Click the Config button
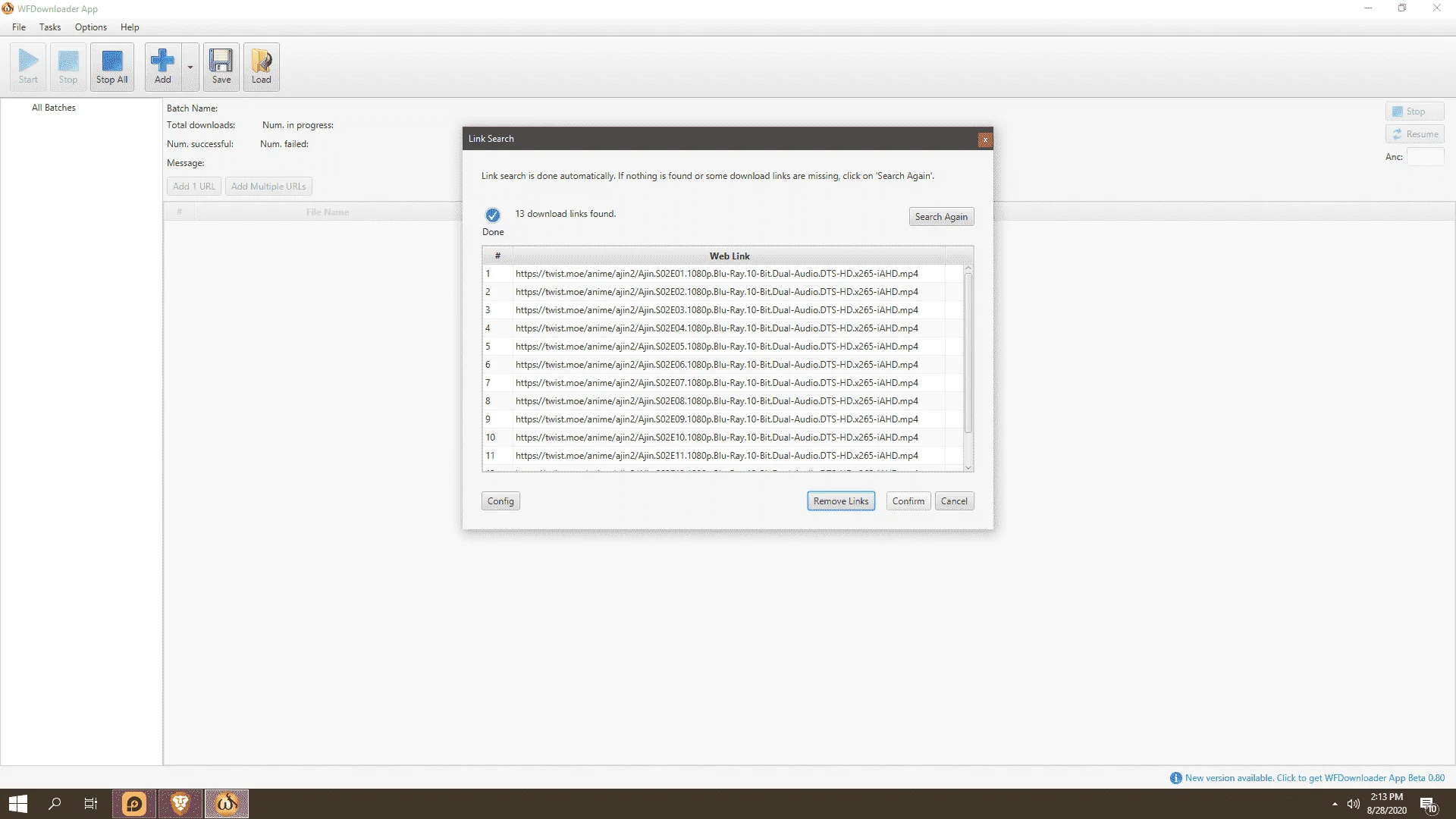This screenshot has width=1456, height=819. coord(500,501)
